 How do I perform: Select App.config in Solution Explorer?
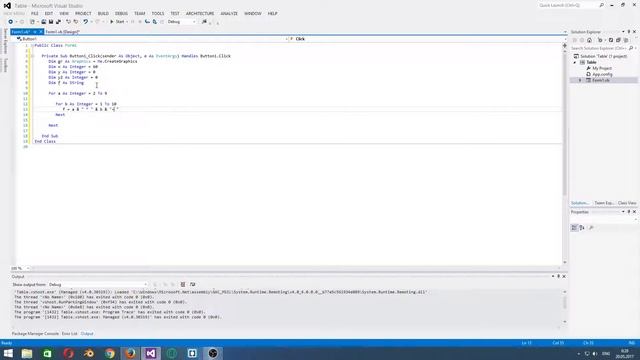tap(602, 74)
